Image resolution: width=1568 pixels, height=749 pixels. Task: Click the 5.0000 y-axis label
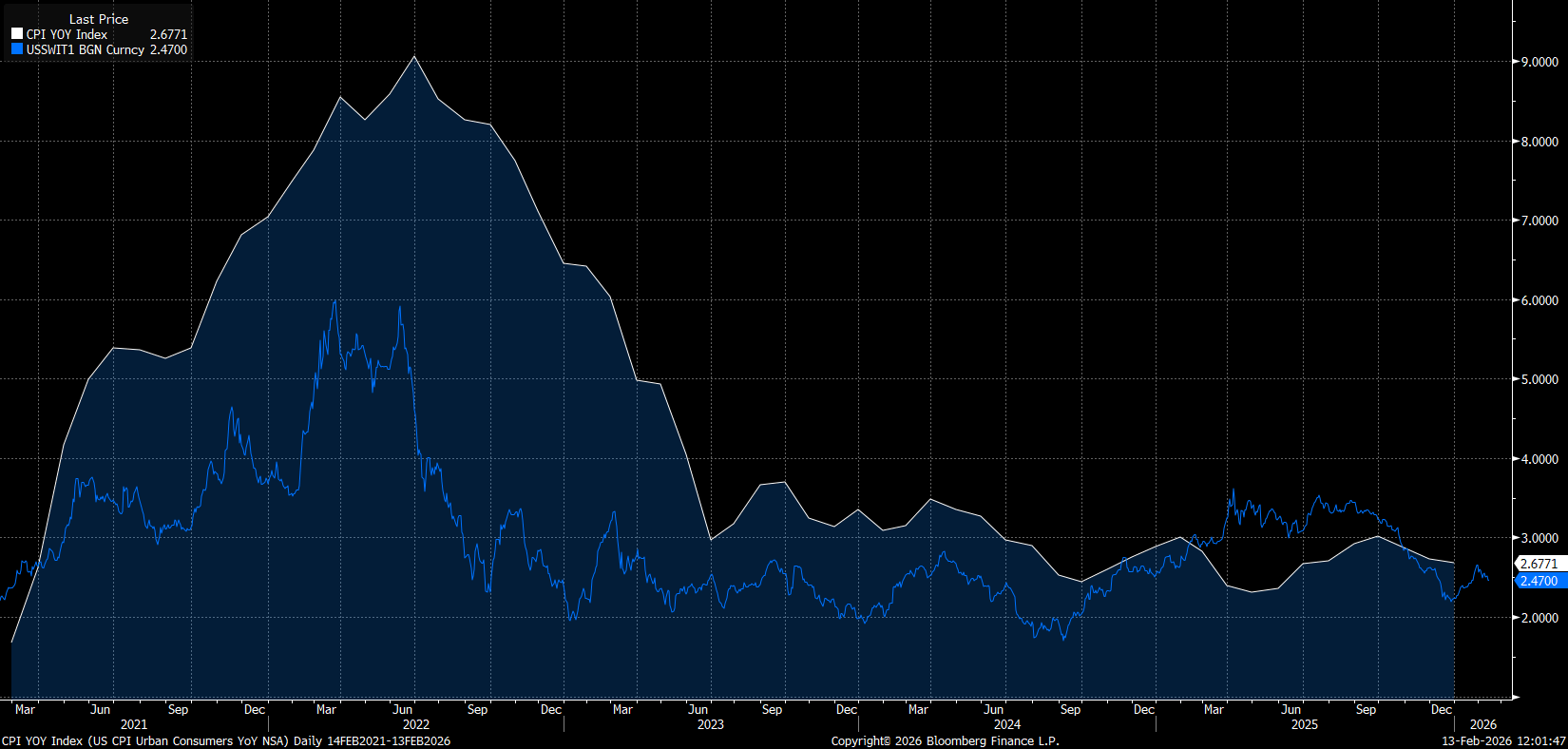coord(1539,379)
